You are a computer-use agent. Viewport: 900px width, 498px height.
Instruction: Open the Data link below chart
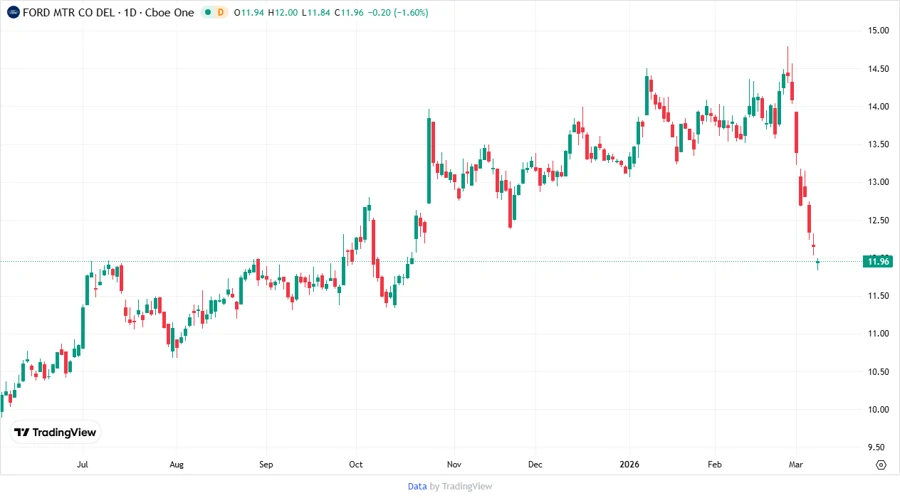[417, 486]
